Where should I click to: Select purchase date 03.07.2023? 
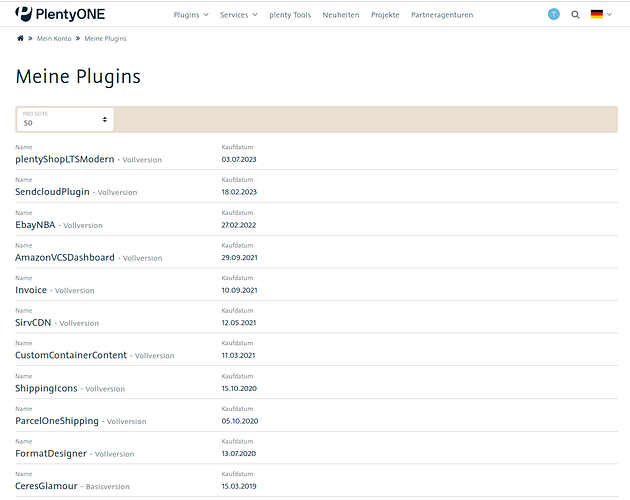[x=239, y=159]
